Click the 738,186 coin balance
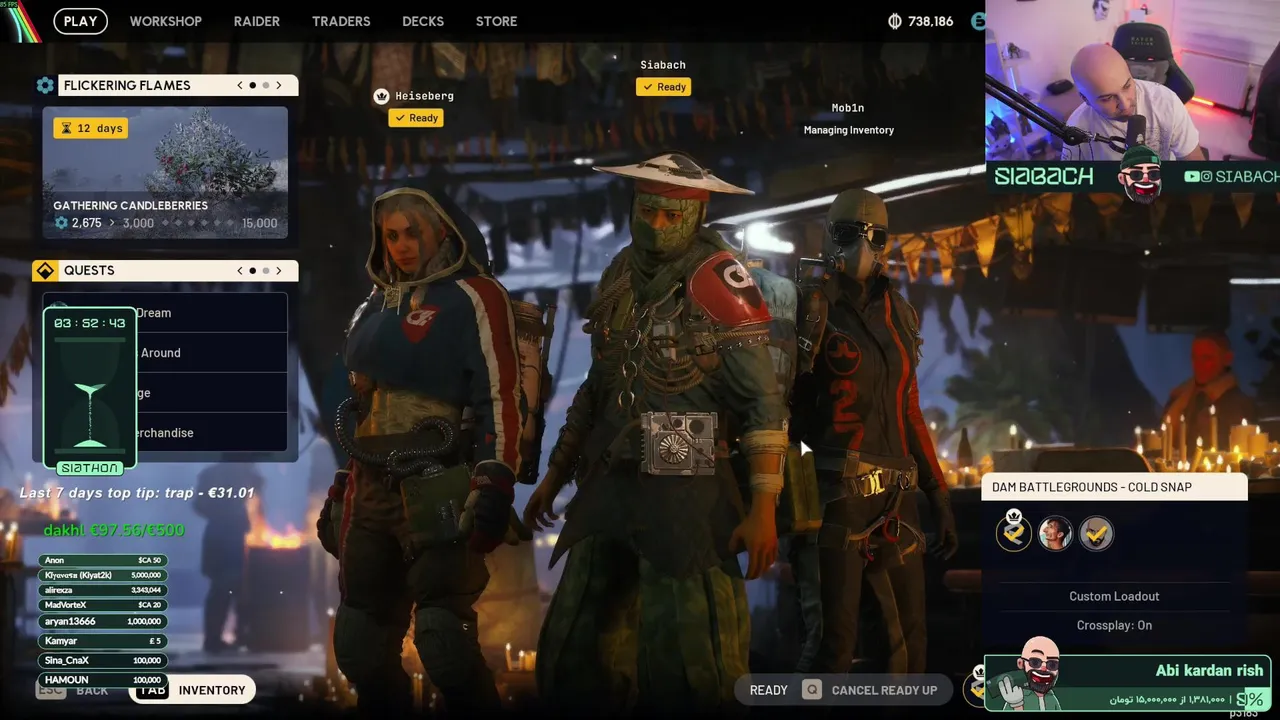Viewport: 1280px width, 720px height. pyautogui.click(x=931, y=21)
